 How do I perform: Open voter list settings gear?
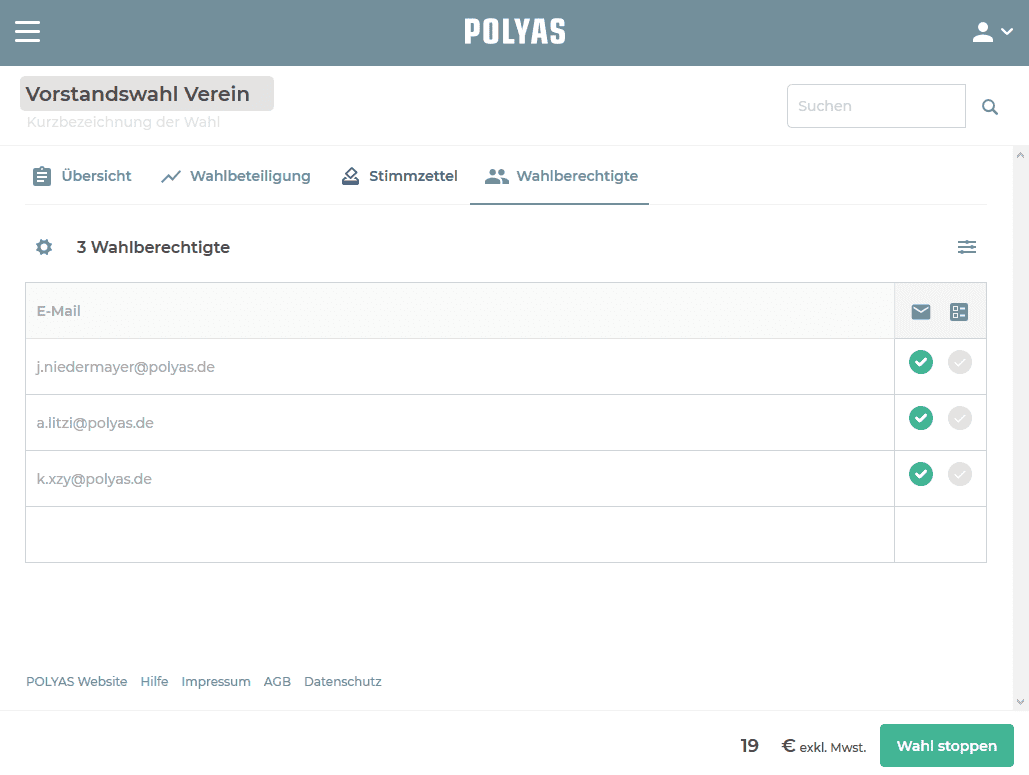coord(44,247)
